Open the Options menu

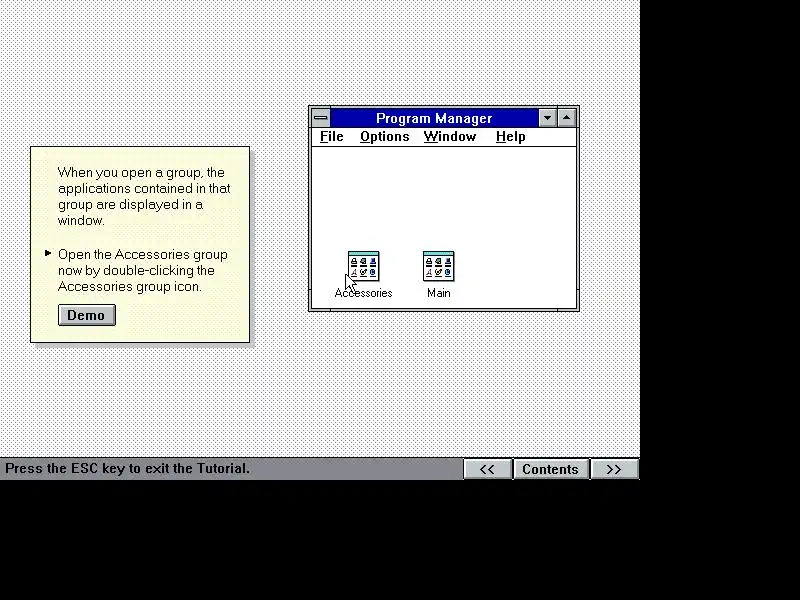[385, 137]
